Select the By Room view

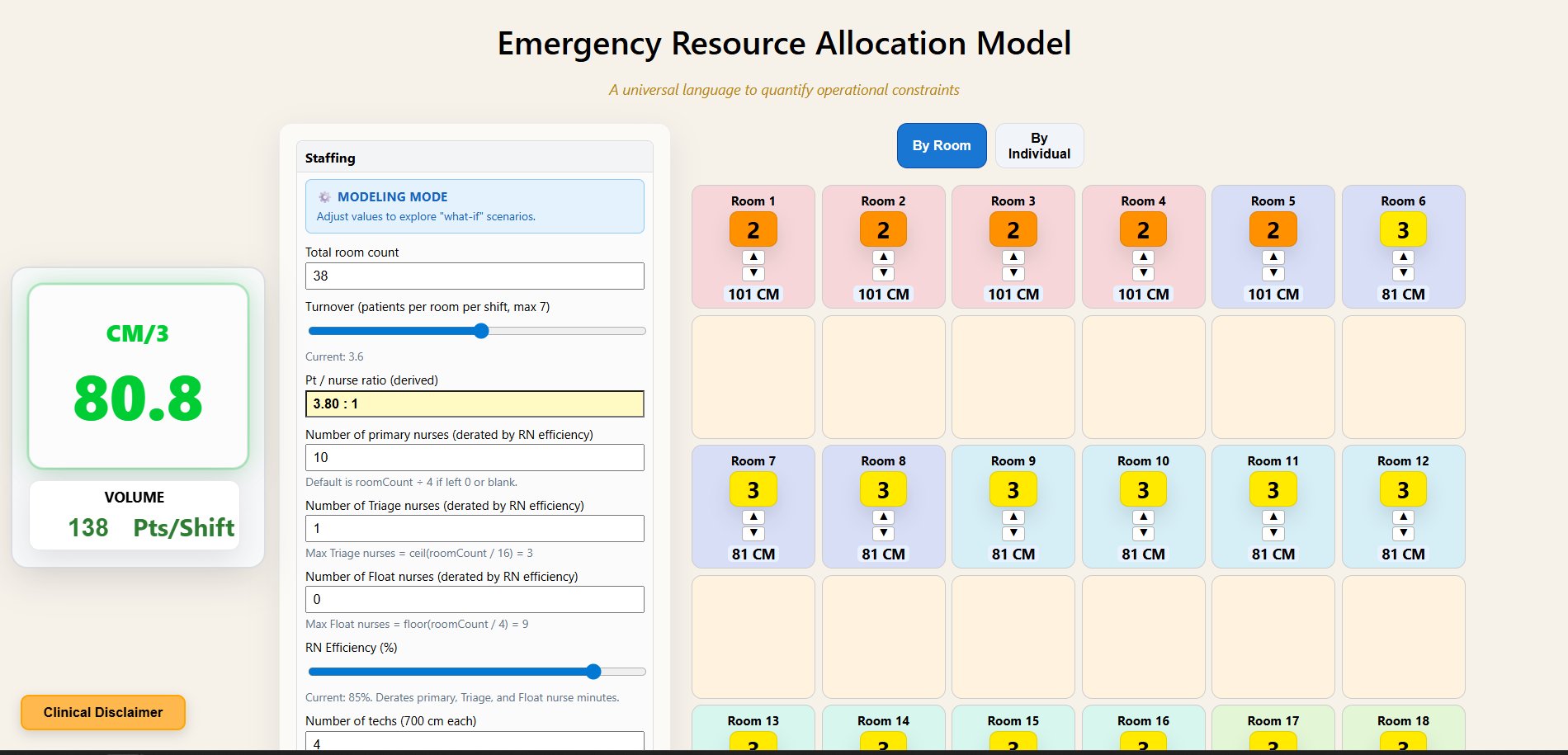click(942, 145)
